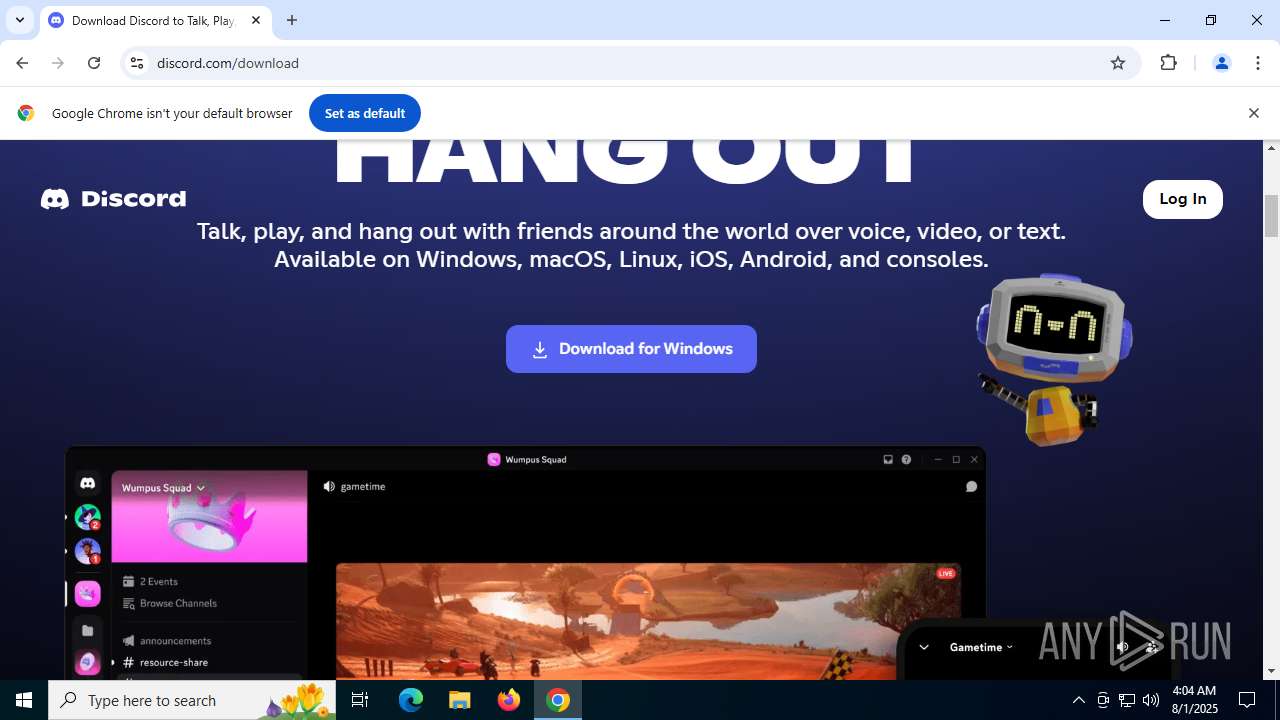This screenshot has height=720, width=1280.
Task: Click the chat bubble icon in preview
Action: [x=971, y=487]
